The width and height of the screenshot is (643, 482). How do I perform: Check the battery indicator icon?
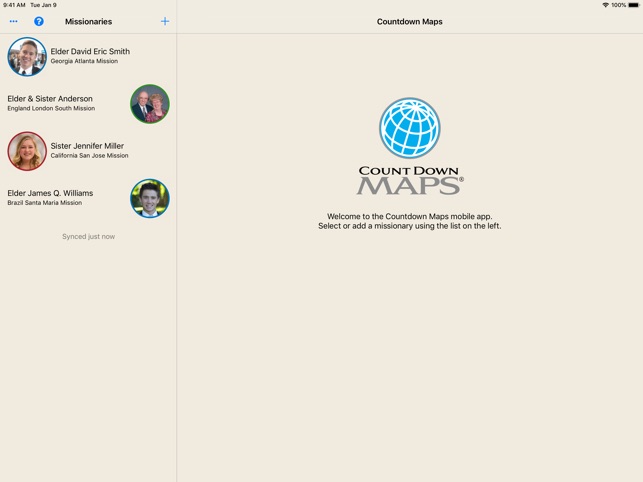coord(634,5)
